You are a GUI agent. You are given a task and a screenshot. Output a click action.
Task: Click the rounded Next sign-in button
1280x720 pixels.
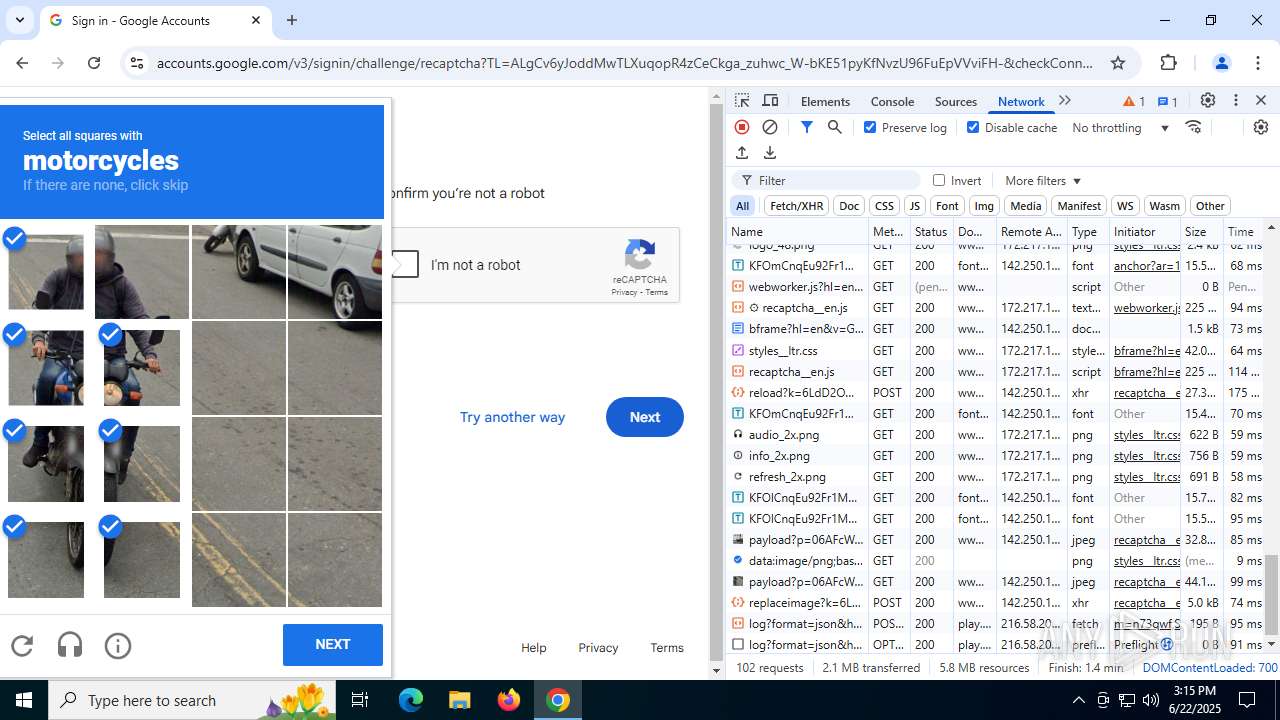pyautogui.click(x=645, y=417)
